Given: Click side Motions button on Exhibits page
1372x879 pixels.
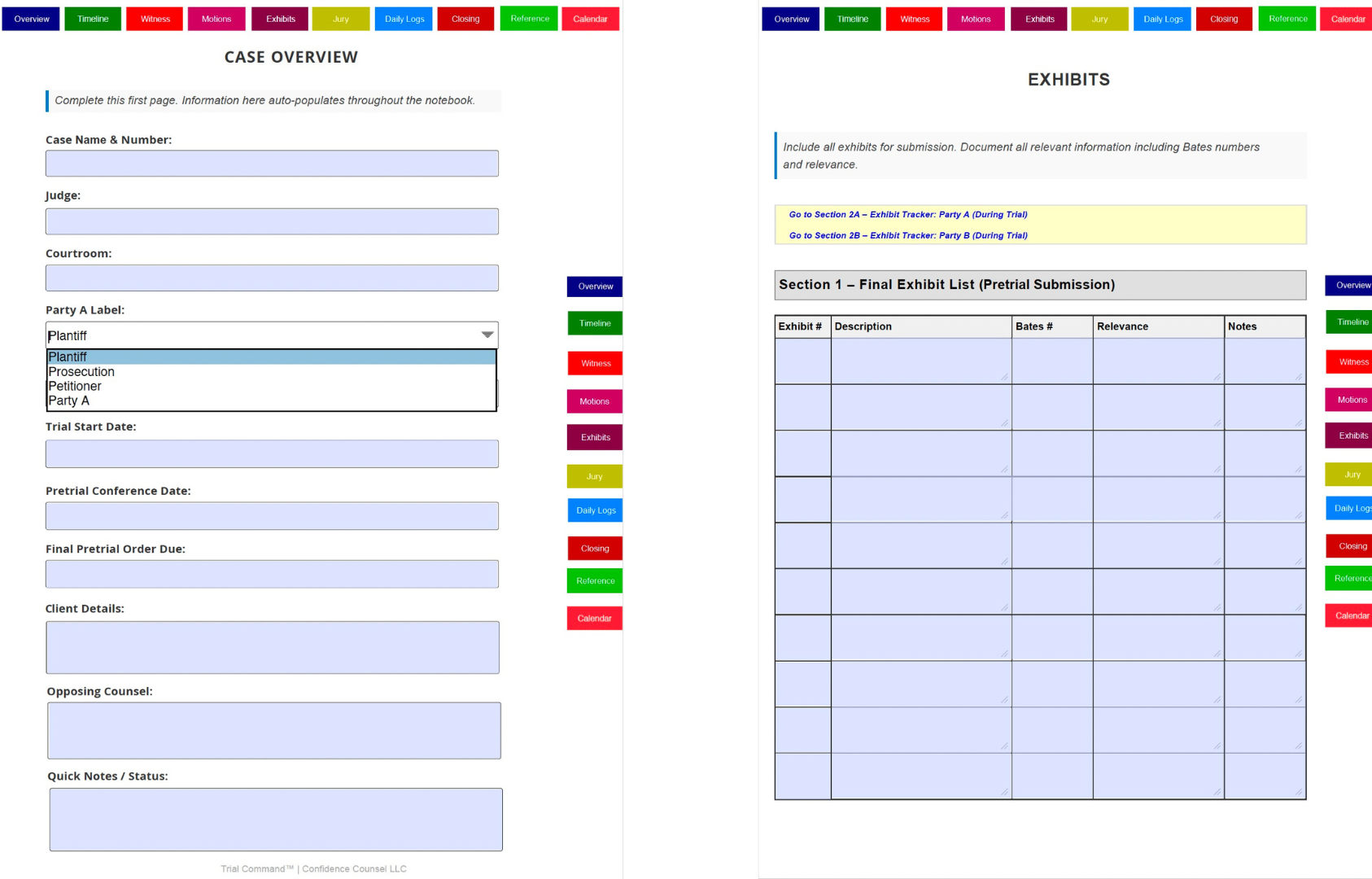Looking at the screenshot, I should (x=1349, y=400).
